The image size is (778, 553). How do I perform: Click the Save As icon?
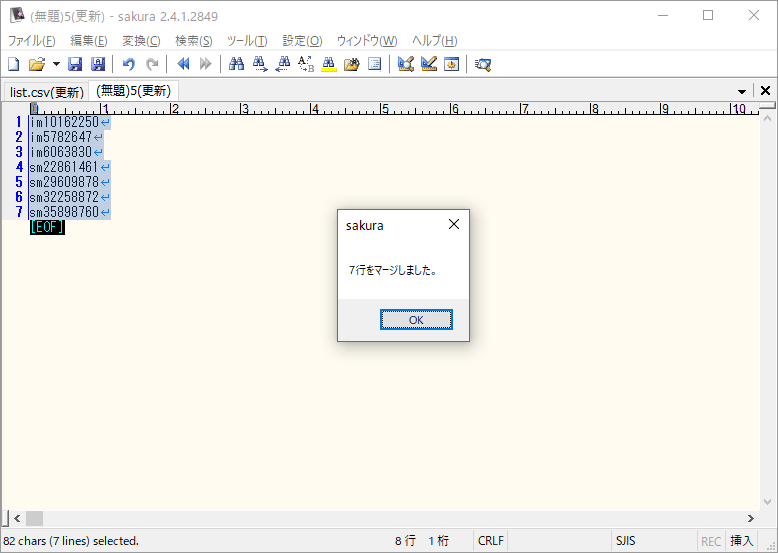[x=98, y=64]
